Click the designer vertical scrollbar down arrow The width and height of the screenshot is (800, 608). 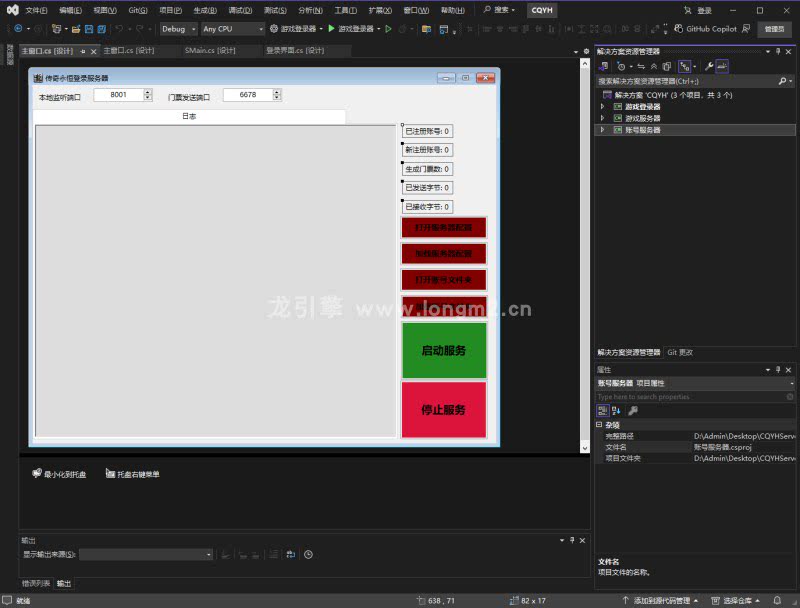pos(585,448)
